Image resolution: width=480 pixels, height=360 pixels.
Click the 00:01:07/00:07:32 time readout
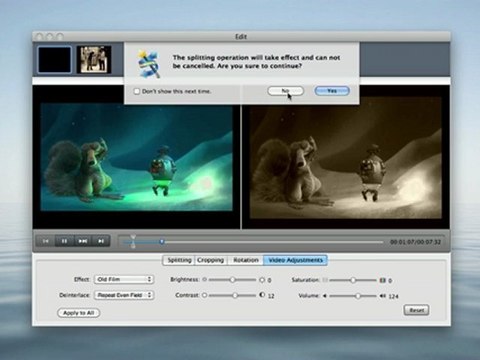pos(415,242)
